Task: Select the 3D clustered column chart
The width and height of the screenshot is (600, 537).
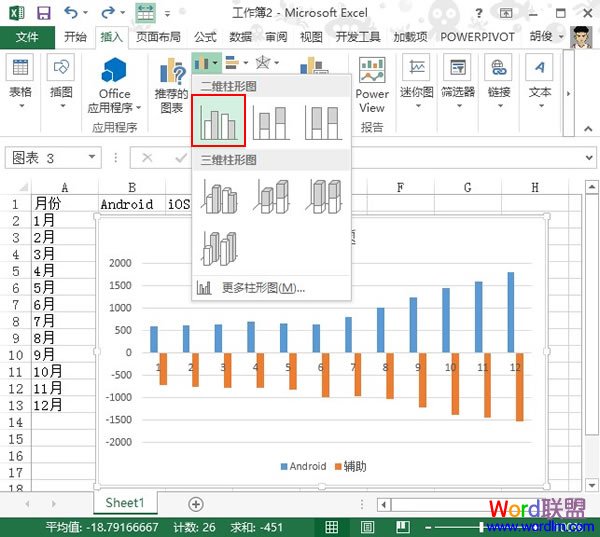Action: (219, 196)
